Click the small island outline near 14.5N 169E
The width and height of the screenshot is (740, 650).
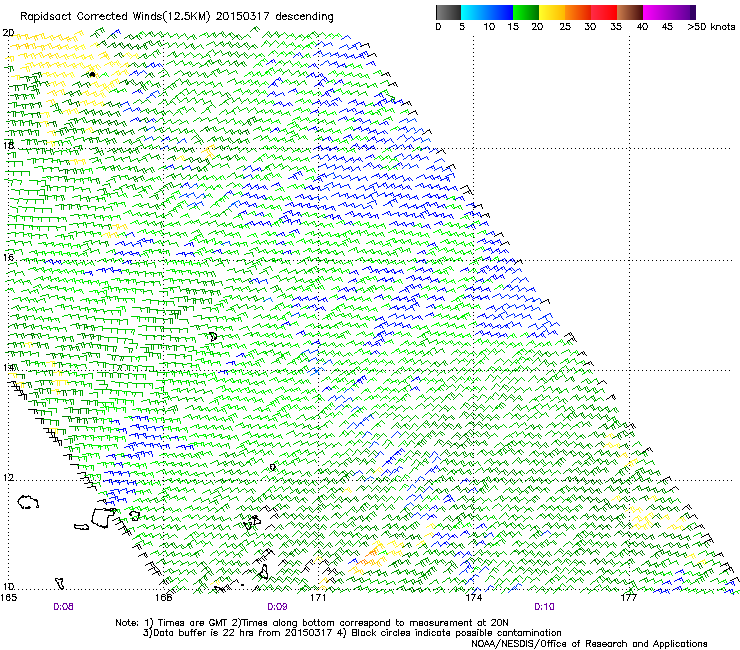(x=213, y=337)
